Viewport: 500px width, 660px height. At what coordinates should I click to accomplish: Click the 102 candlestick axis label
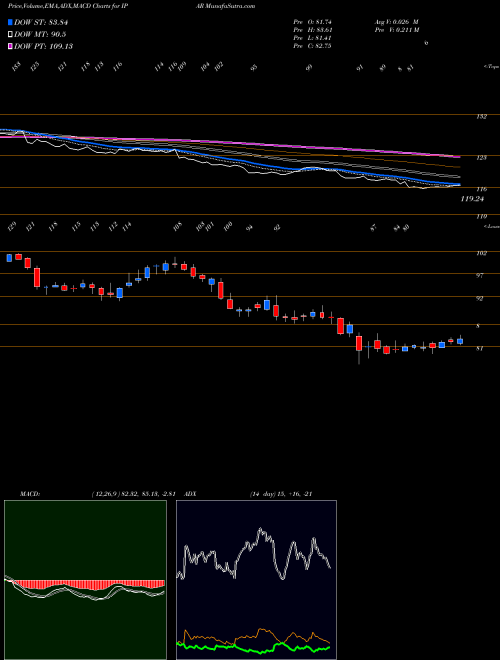point(481,253)
